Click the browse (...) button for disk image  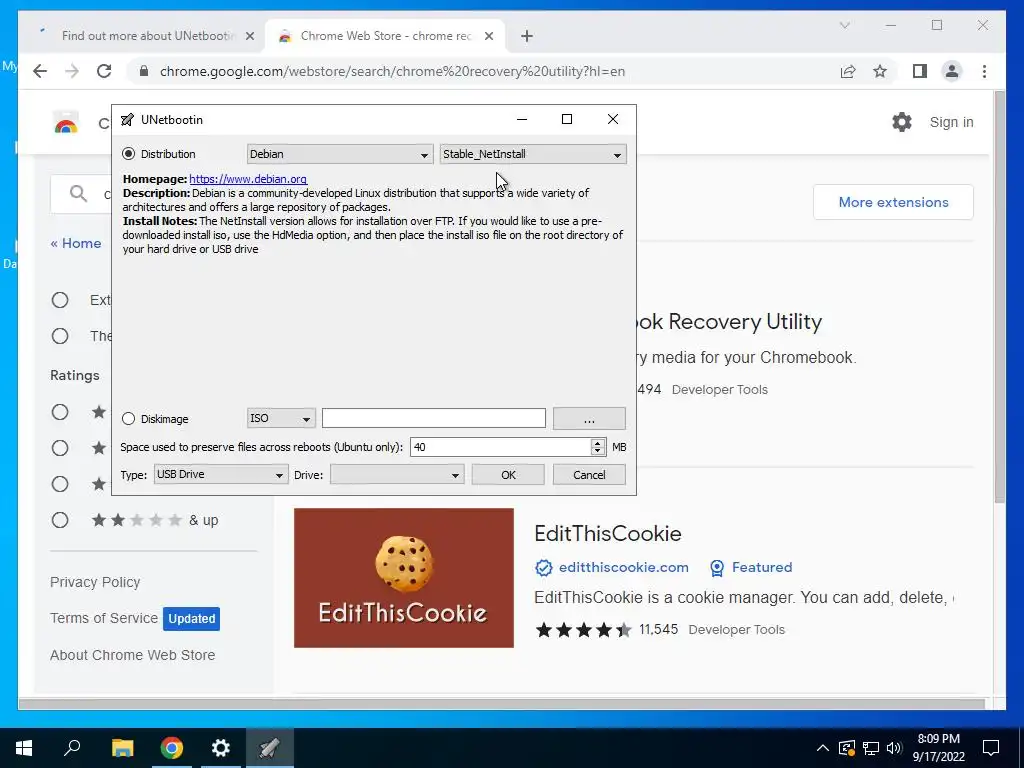pos(589,419)
